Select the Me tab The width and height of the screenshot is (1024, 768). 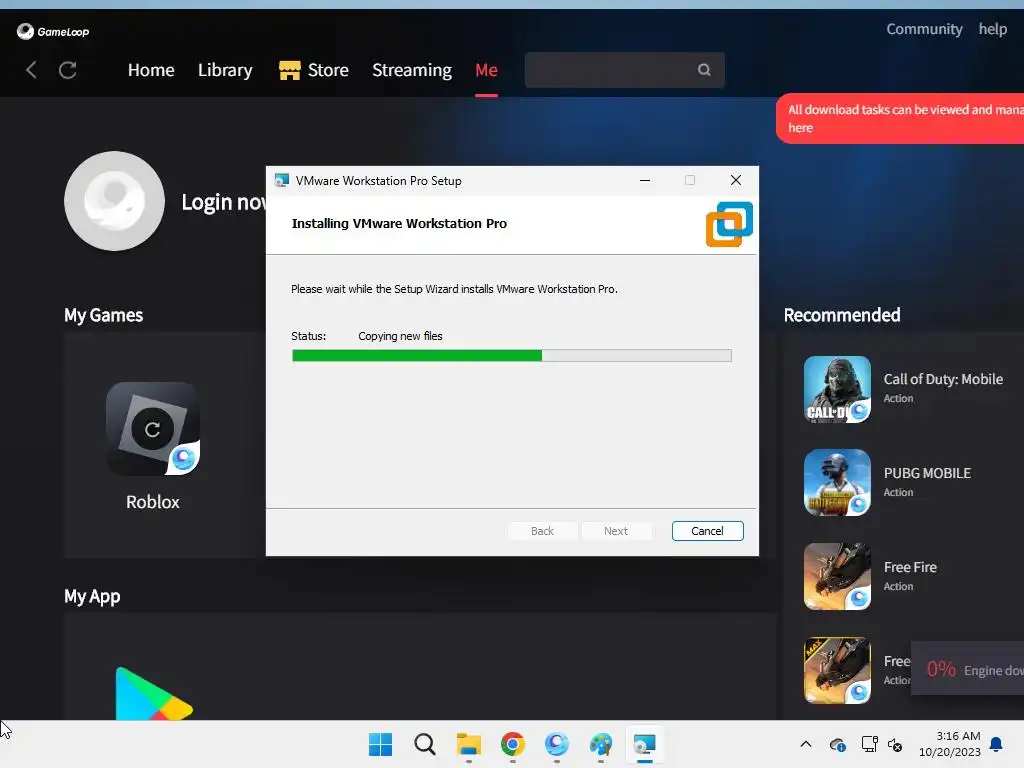[487, 70]
